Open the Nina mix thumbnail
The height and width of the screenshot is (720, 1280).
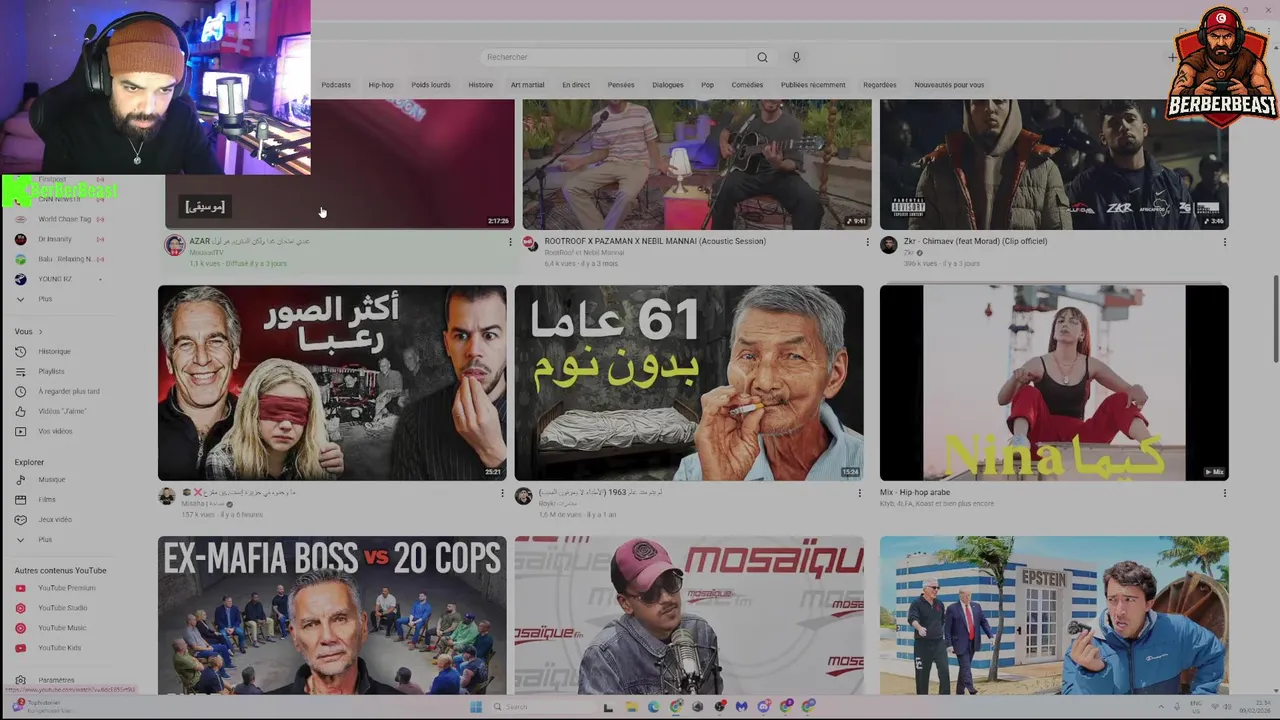[x=1054, y=383]
